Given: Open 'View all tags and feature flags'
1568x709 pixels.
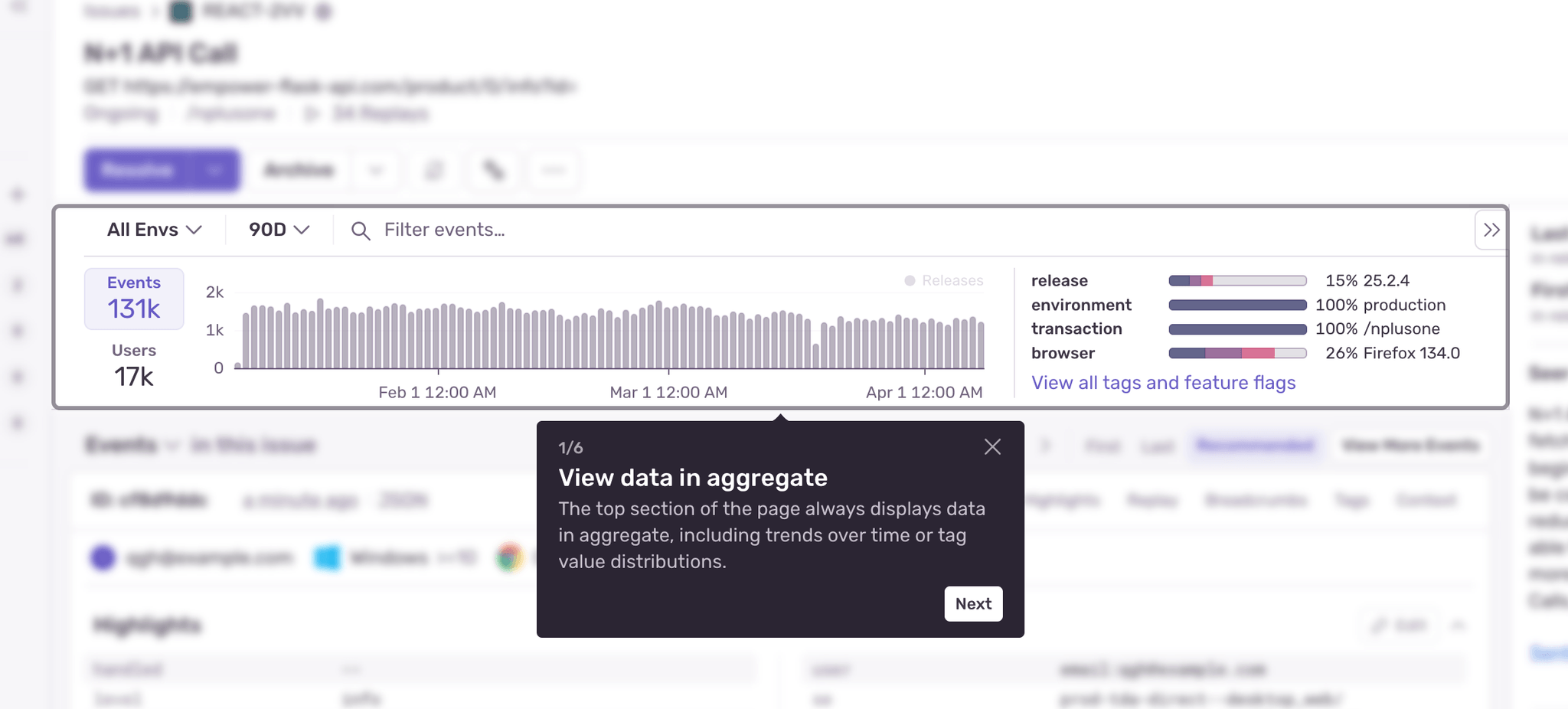Looking at the screenshot, I should [1163, 383].
